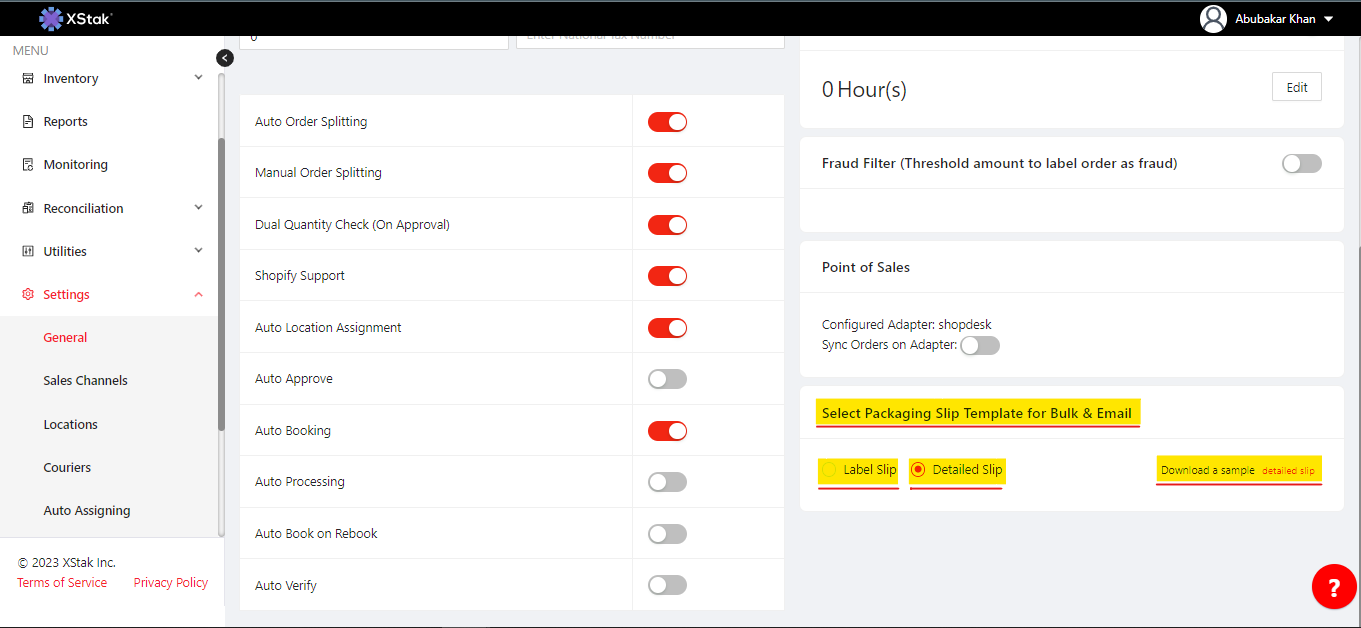
Task: Click the Inventory sidebar icon
Action: tap(28, 79)
